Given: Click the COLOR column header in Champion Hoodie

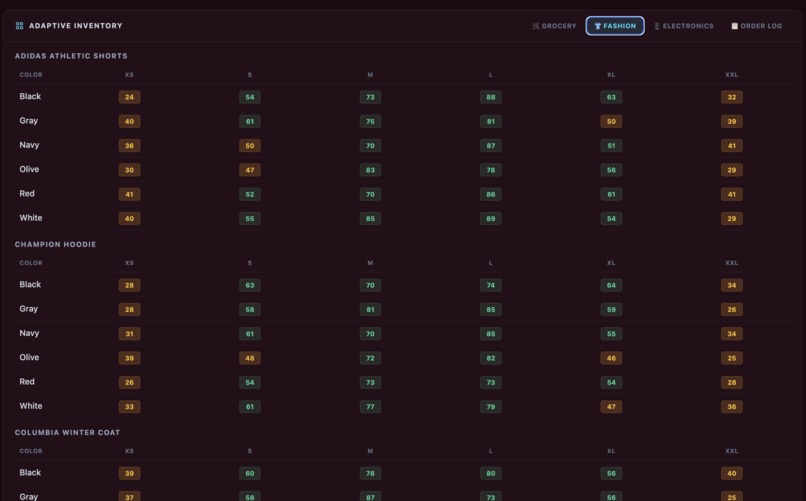Looking at the screenshot, I should (x=31, y=263).
